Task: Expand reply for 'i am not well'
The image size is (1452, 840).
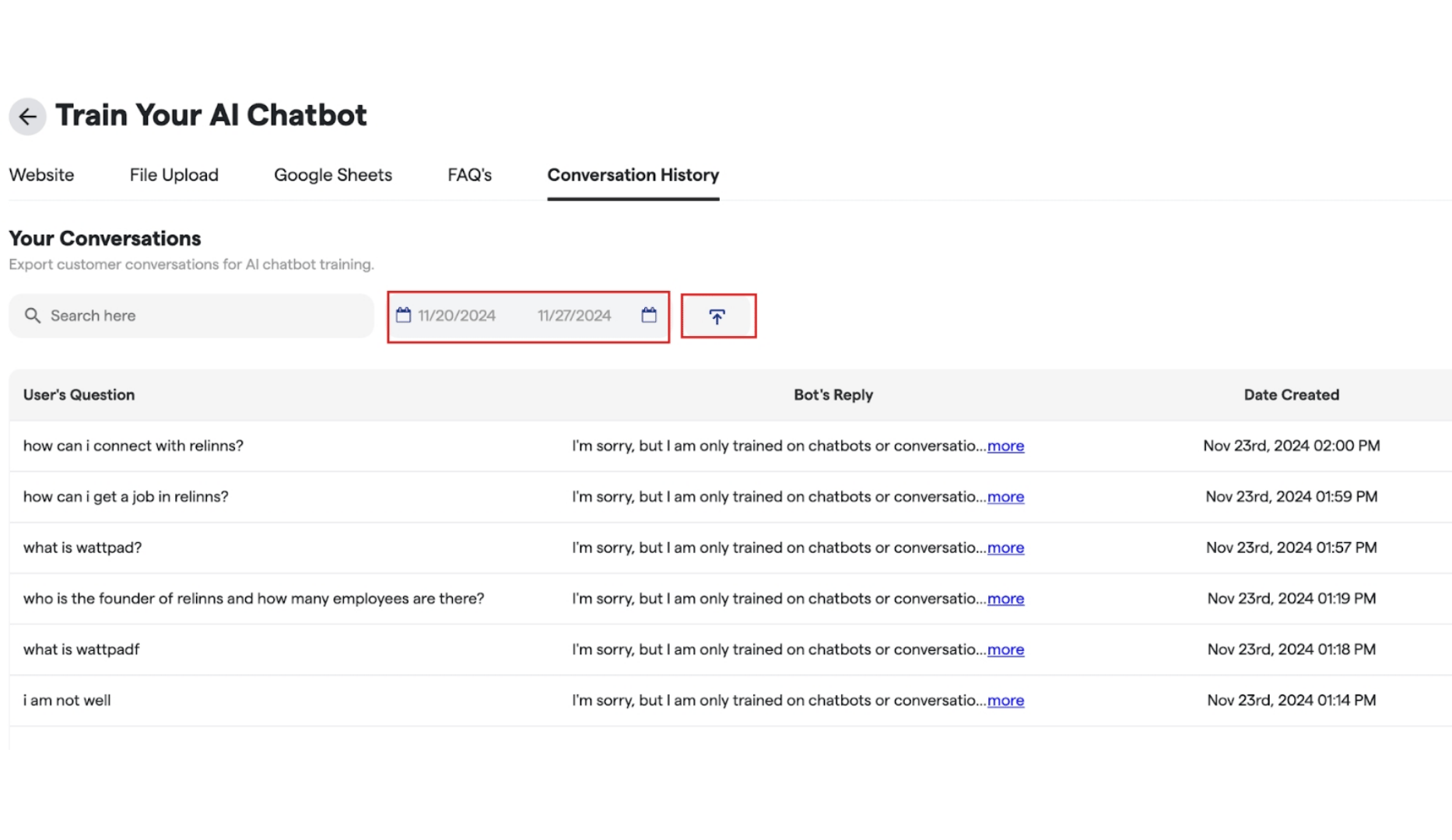Action: tap(1005, 701)
